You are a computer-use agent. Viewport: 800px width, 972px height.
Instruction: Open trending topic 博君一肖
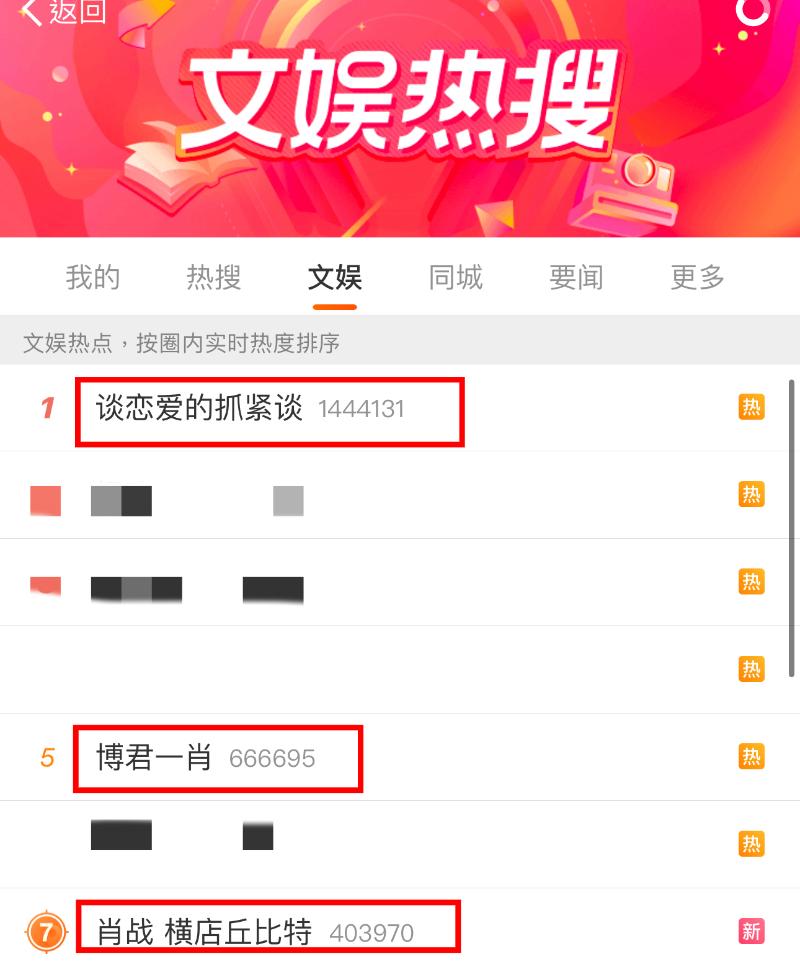tap(154, 758)
